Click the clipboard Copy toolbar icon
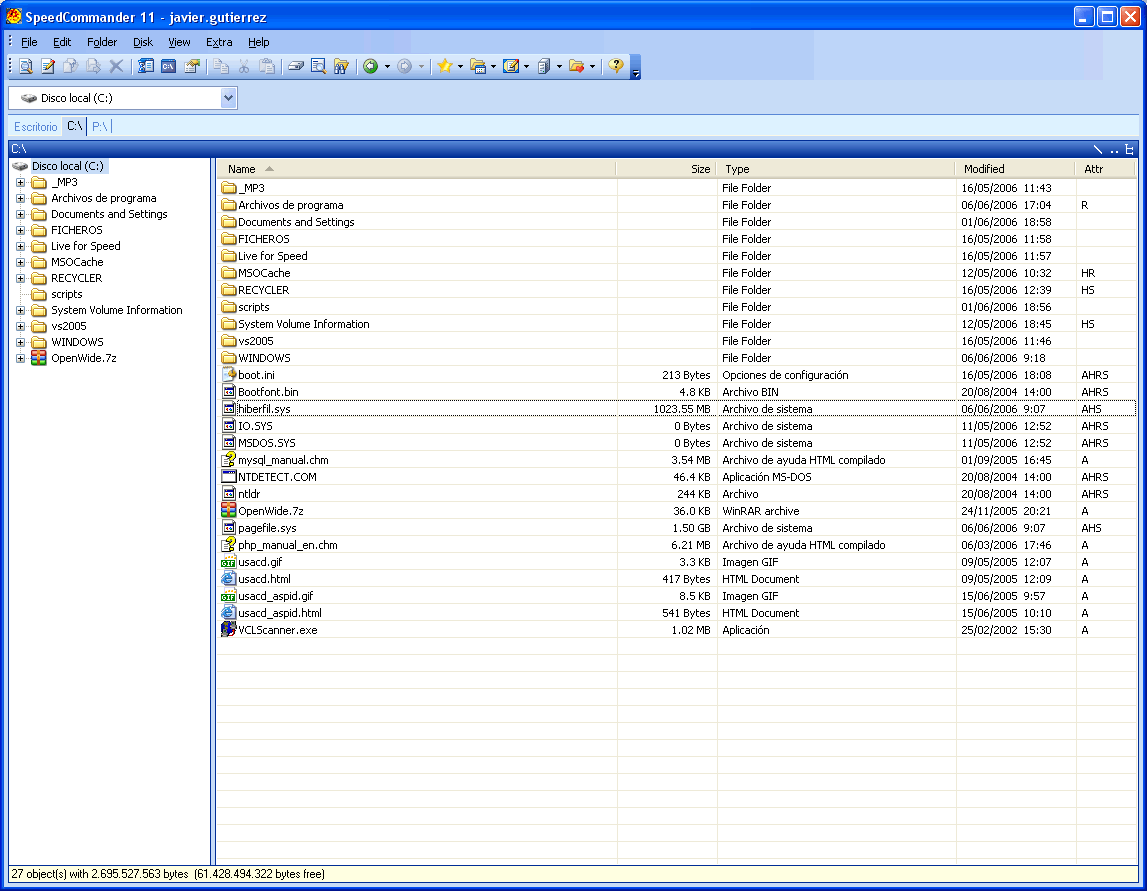The height and width of the screenshot is (891, 1147). tap(221, 67)
